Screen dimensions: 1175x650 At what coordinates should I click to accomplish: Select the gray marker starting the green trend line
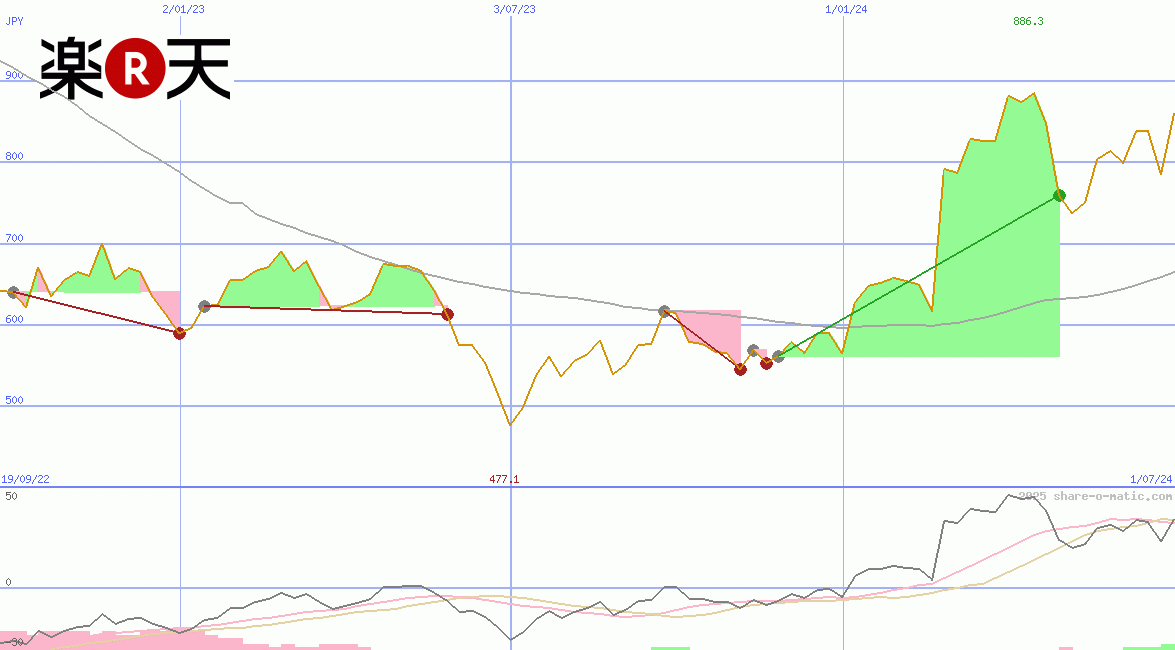(778, 357)
